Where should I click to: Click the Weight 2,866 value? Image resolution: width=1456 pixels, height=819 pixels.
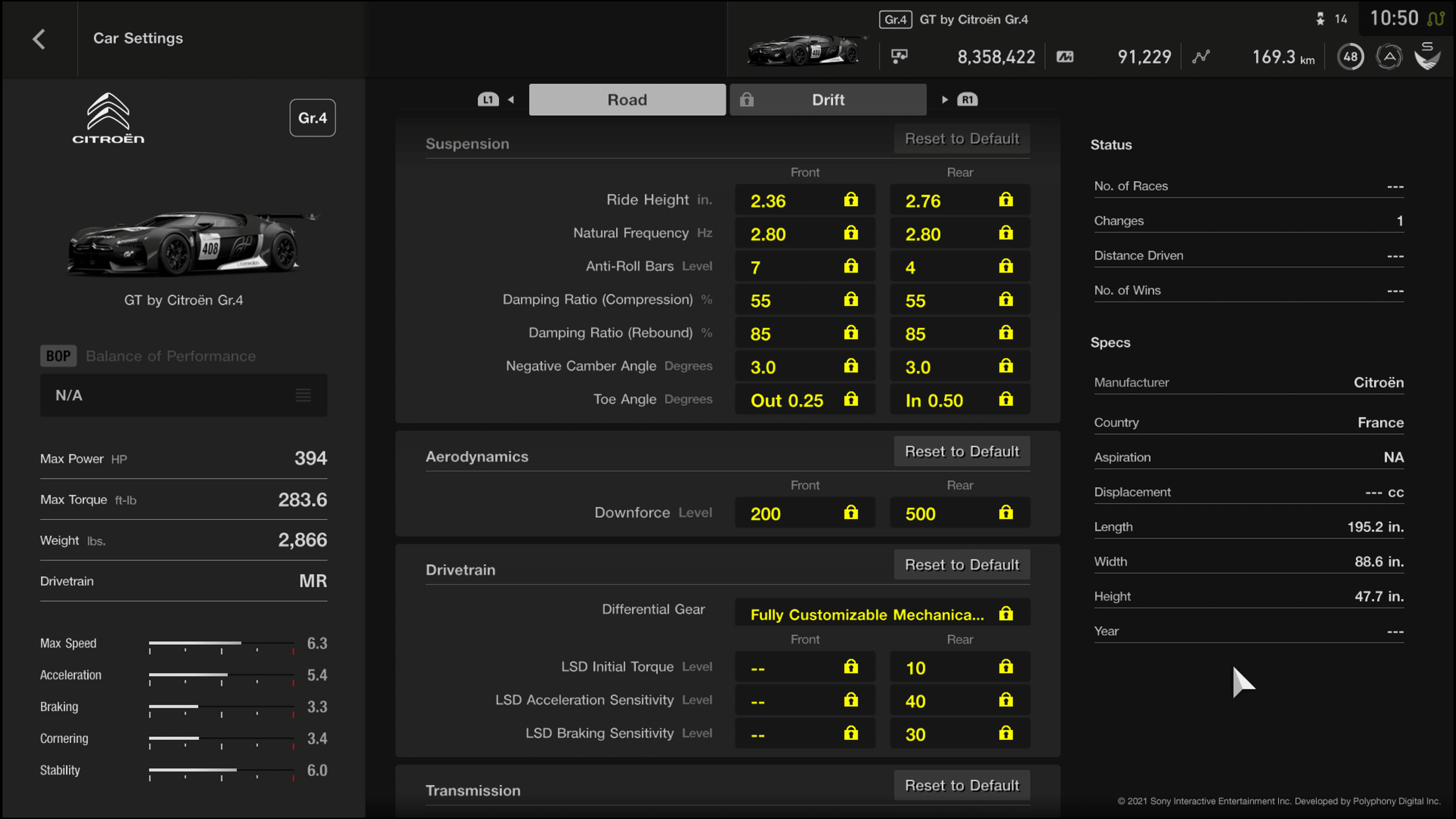pos(303,540)
